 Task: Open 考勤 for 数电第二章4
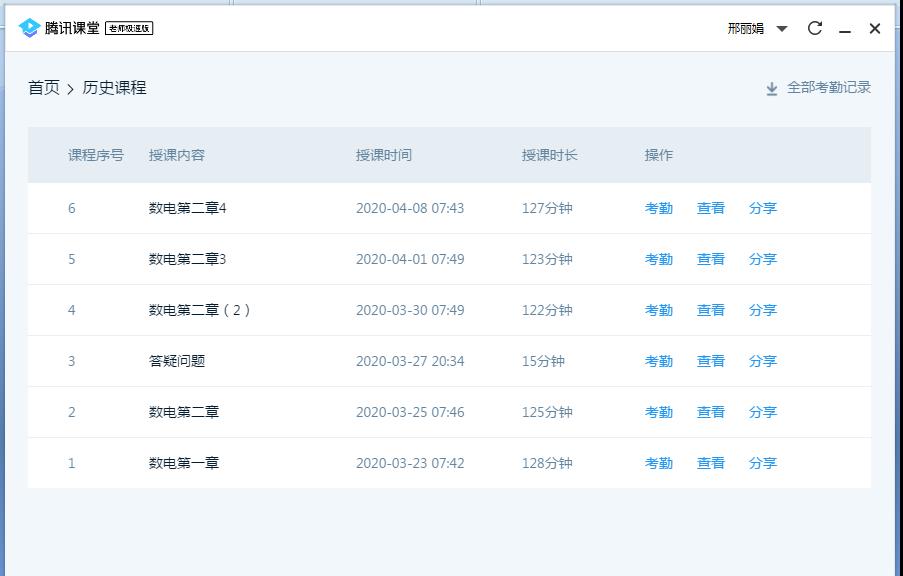[658, 208]
